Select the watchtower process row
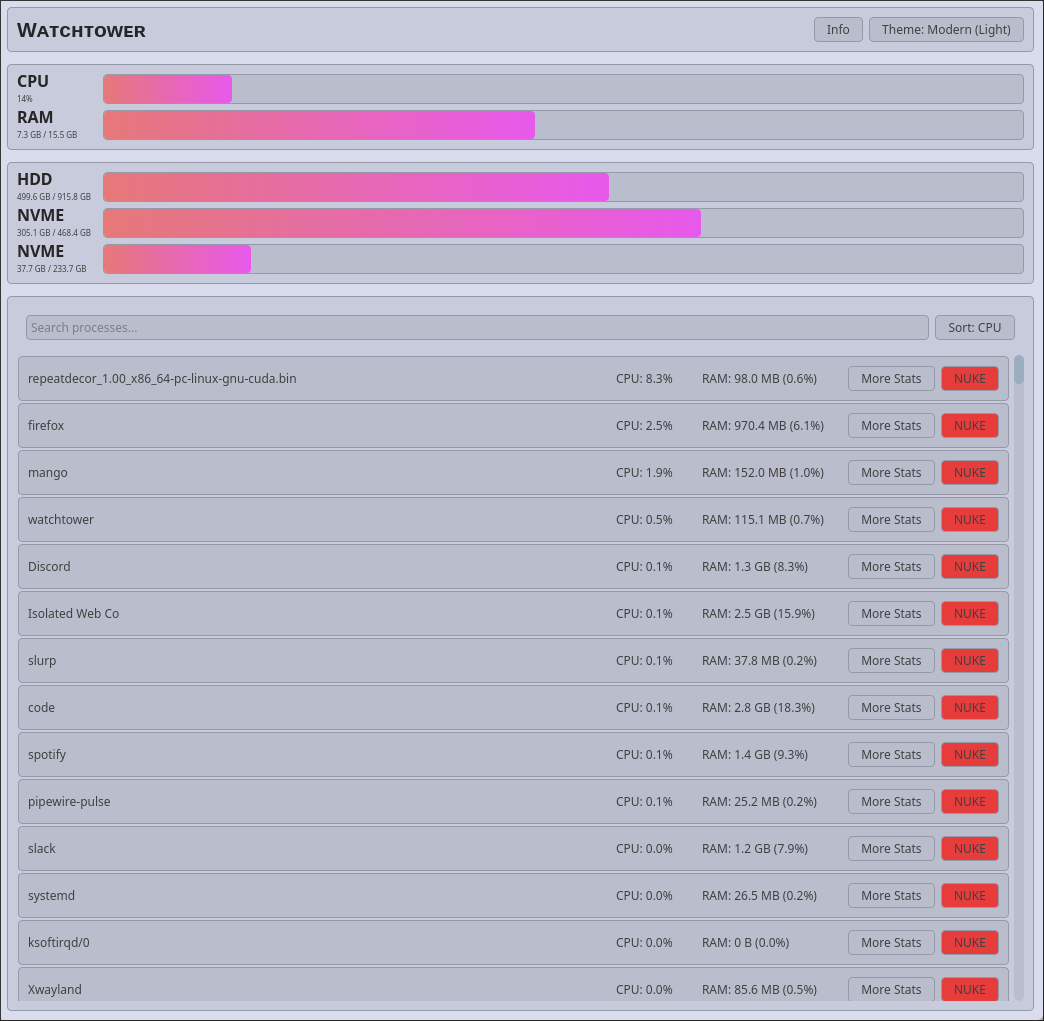This screenshot has height=1021, width=1044. coord(300,520)
